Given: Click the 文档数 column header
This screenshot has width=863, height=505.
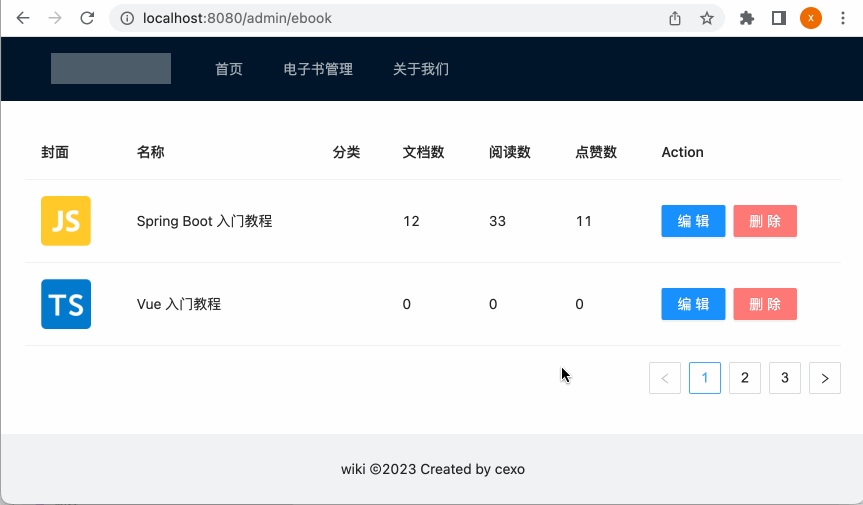Looking at the screenshot, I should 423,152.
